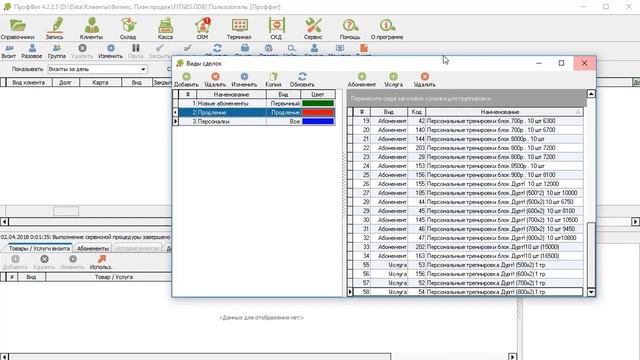The height and width of the screenshot is (360, 640).
Task: Click down arrow of dialog list scrollbar
Action: tap(591, 292)
